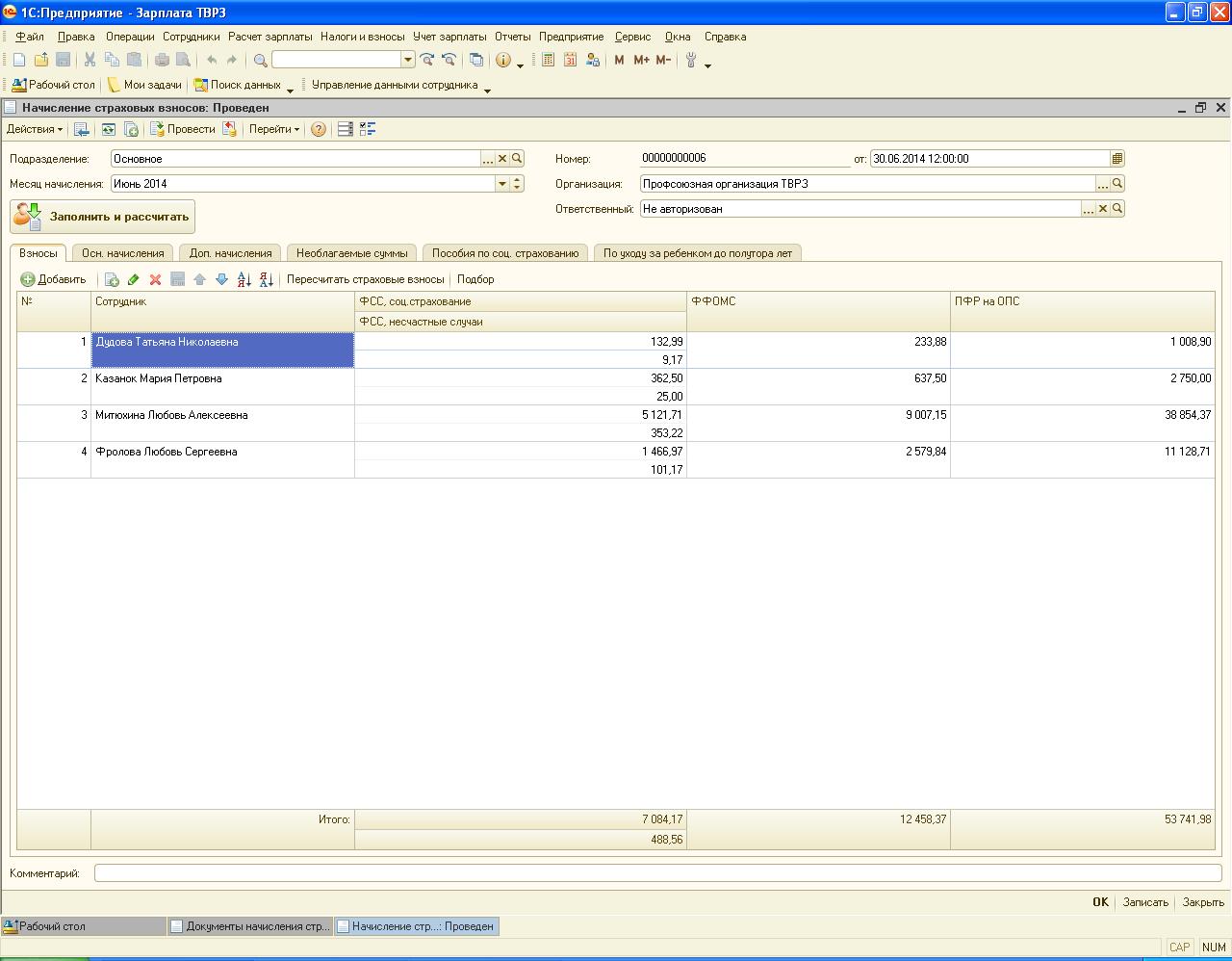Open the Calendar icon in main toolbar
This screenshot has width=1232, height=961.
click(x=570, y=60)
